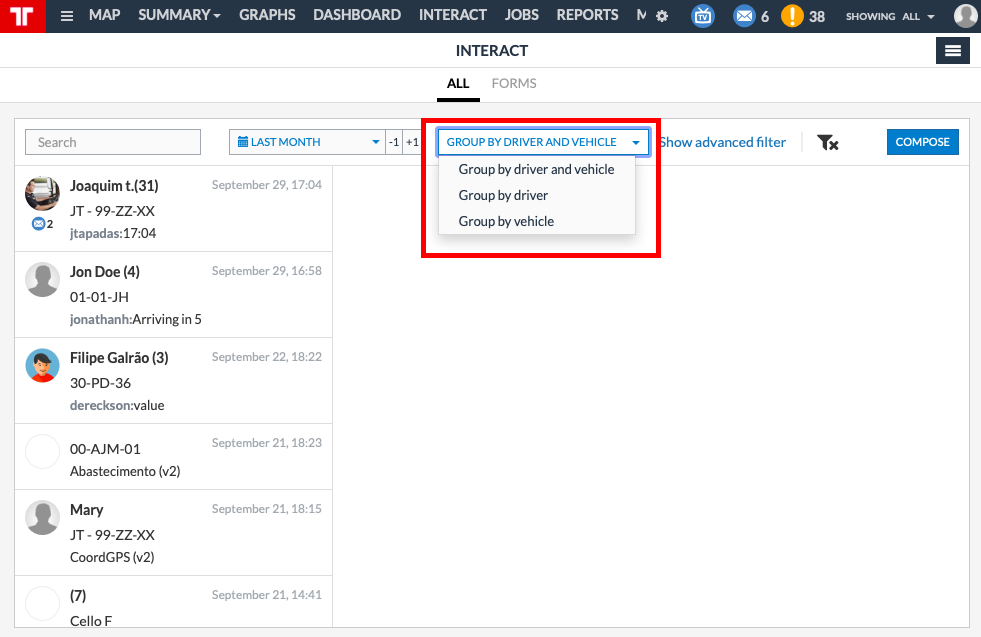Click the Search input field
The height and width of the screenshot is (637, 981).
[113, 142]
